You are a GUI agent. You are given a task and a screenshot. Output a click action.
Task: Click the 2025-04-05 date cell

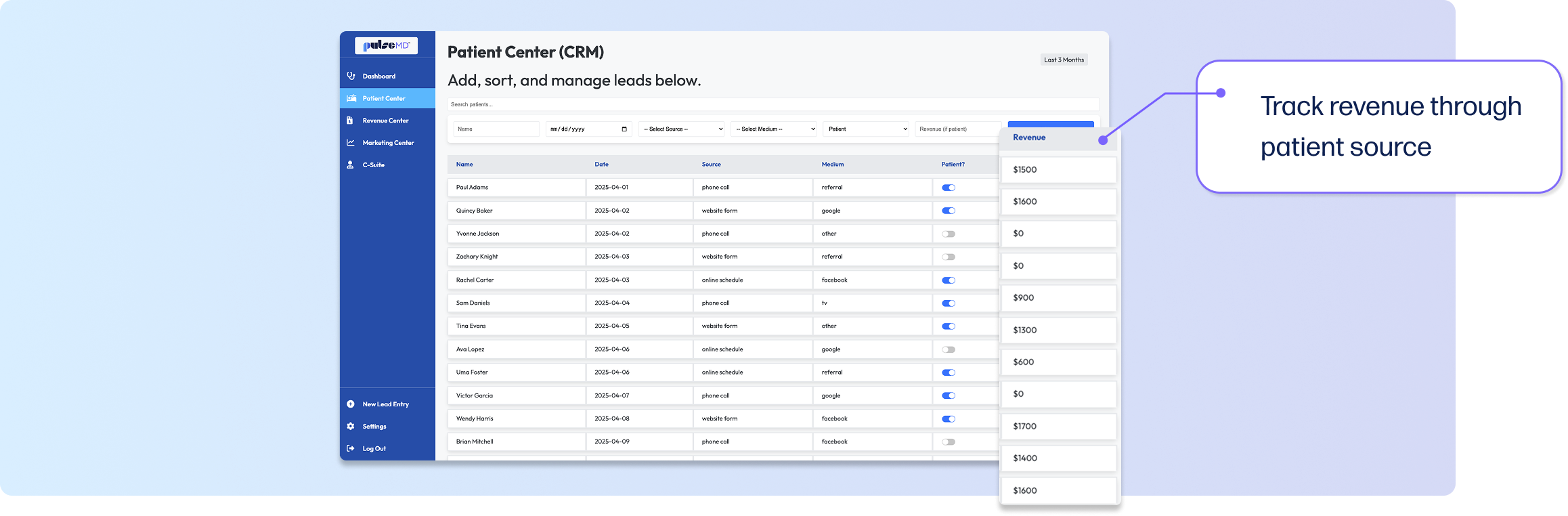[640, 326]
